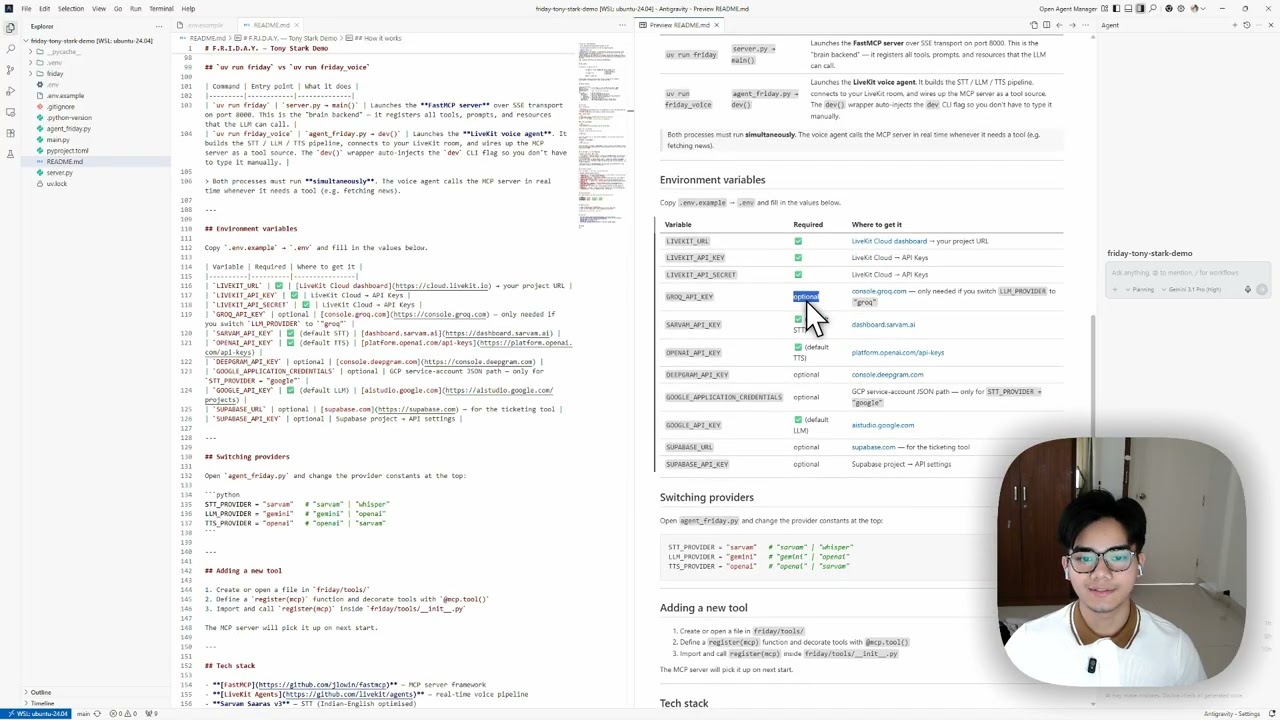Open Explorer panel more actions menu
The image size is (1280, 720).
coord(160,27)
